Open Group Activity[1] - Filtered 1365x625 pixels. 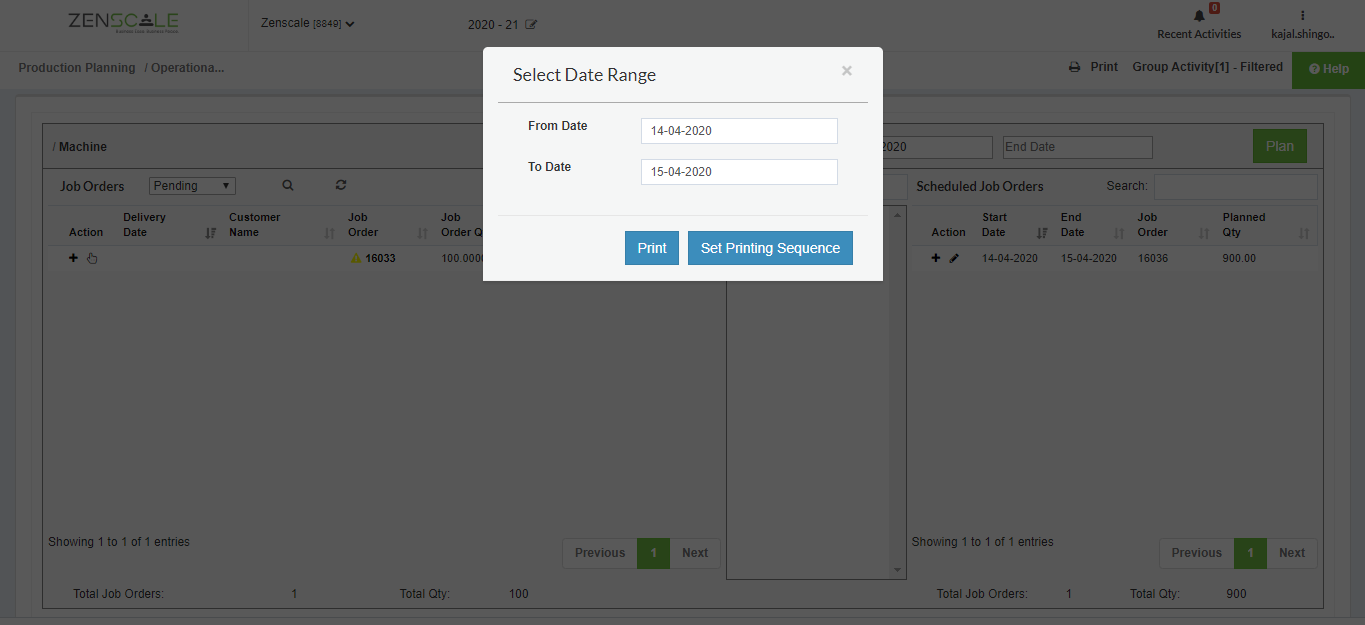click(x=1207, y=67)
